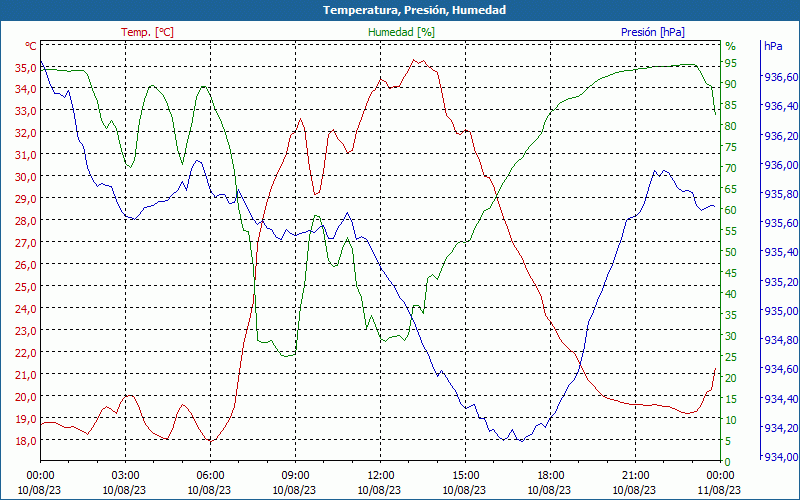Click the '18:00' time axis label
800x500 pixels.
coord(550,476)
